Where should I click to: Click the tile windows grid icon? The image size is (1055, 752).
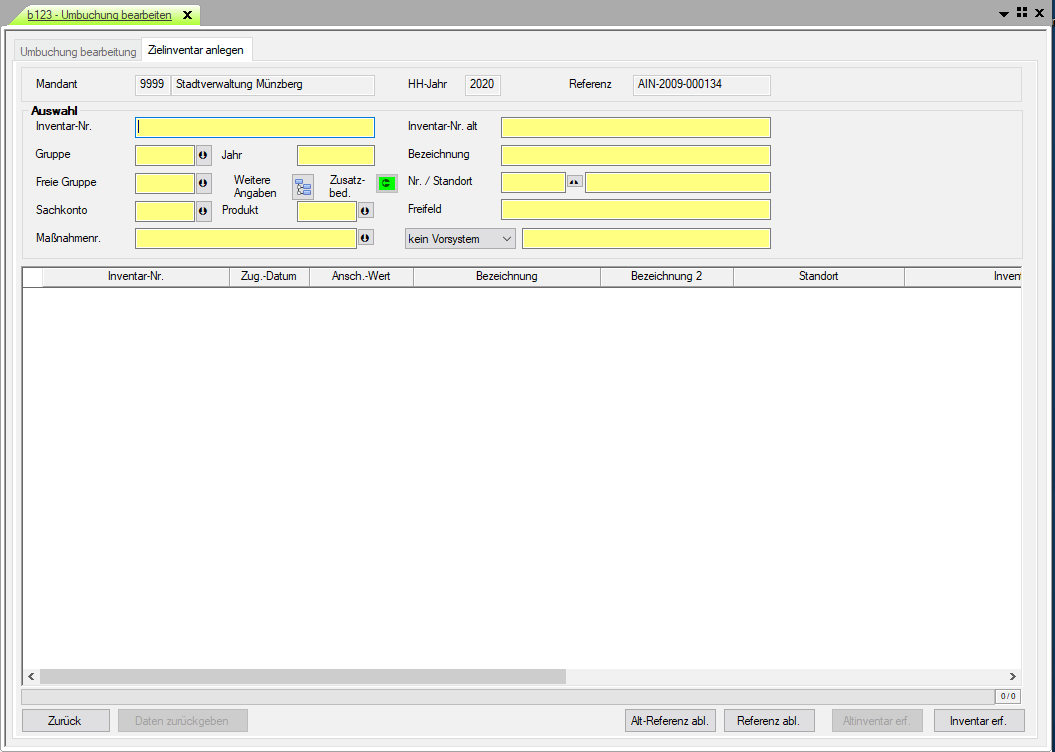[x=1022, y=13]
